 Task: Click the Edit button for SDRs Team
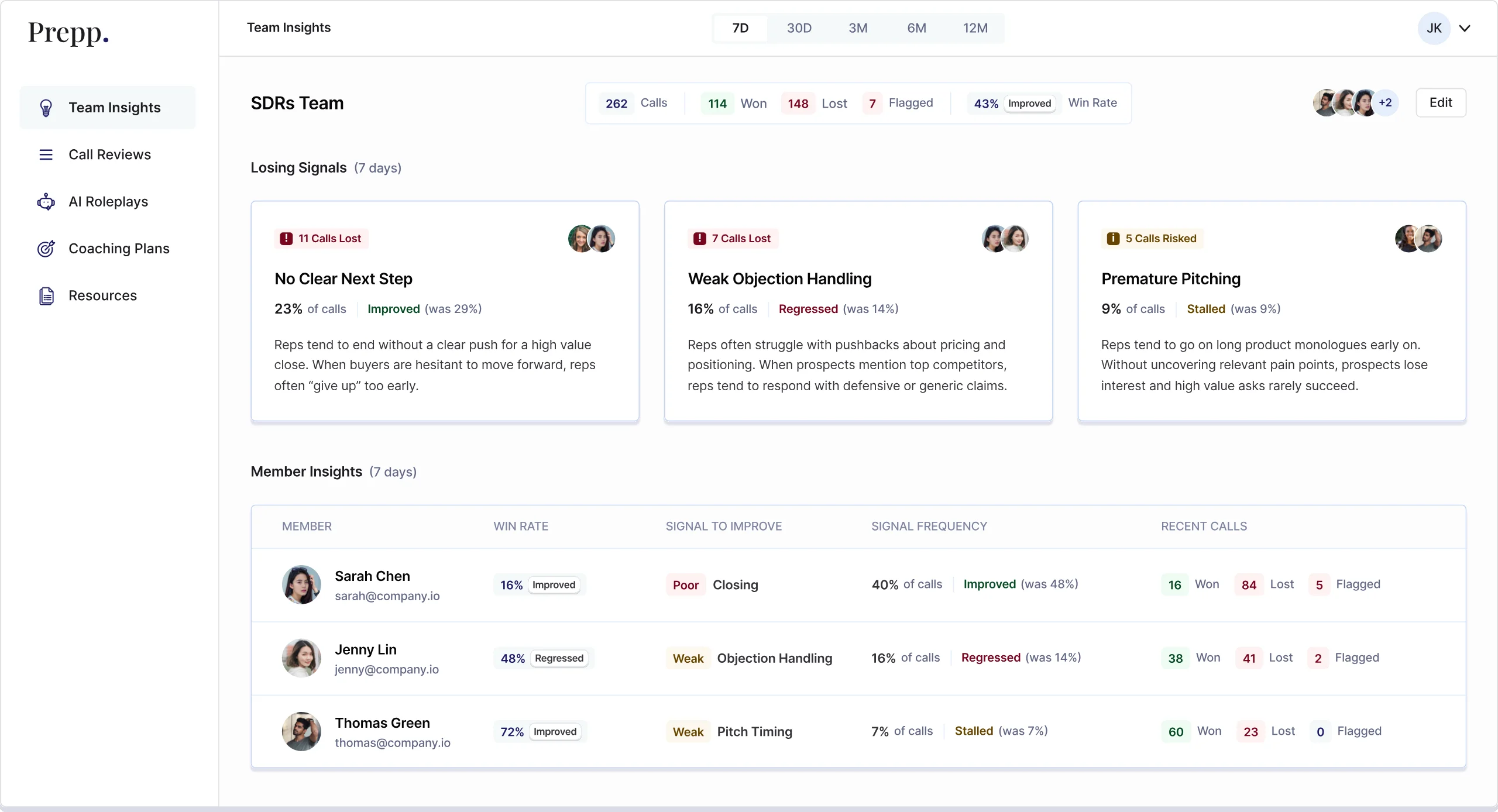click(1441, 102)
